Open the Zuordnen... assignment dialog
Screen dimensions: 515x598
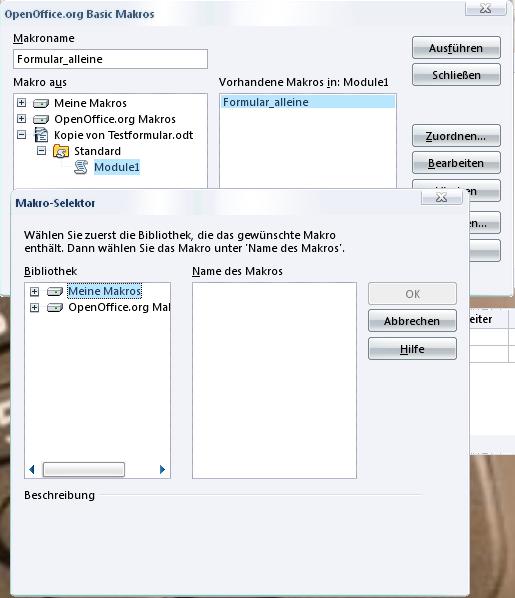[456, 136]
